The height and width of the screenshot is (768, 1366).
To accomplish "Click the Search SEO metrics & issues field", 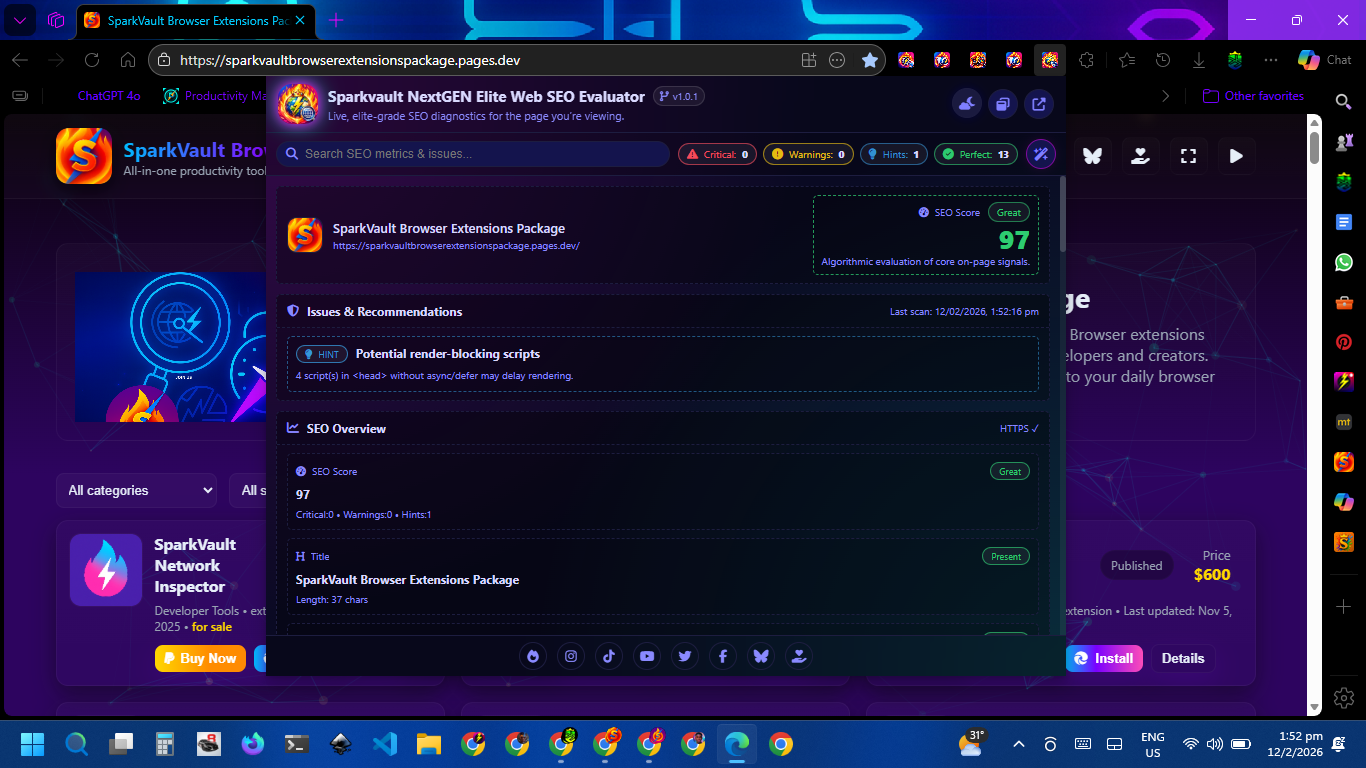I will [x=474, y=154].
